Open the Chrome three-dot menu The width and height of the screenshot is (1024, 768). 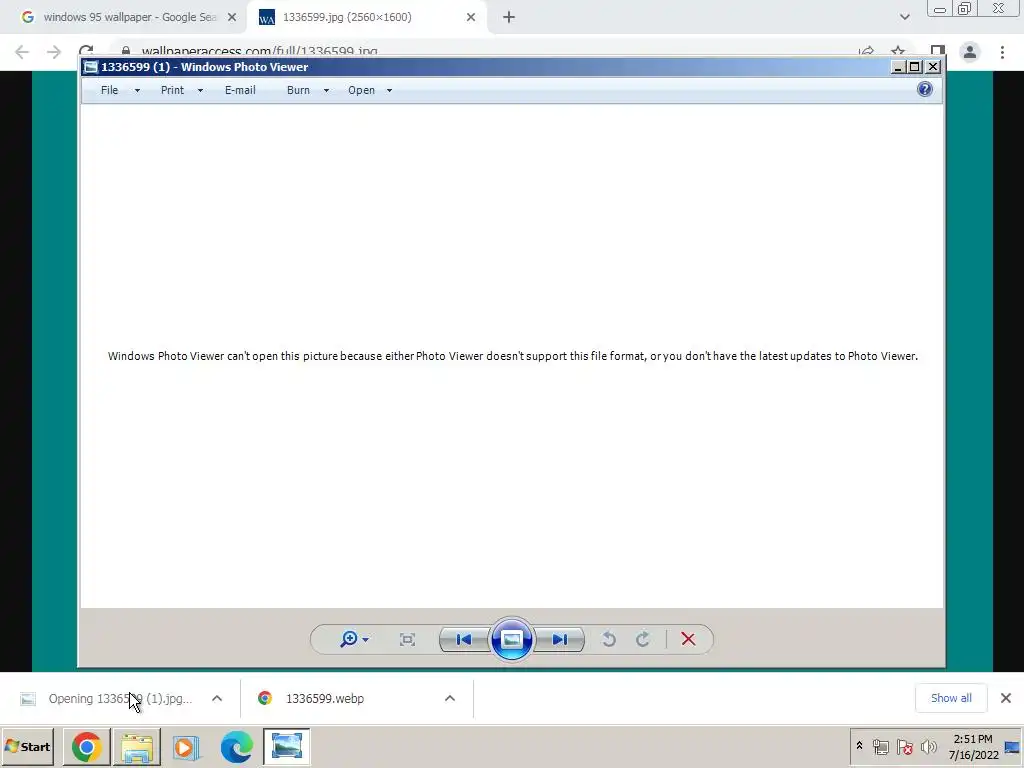(1002, 52)
